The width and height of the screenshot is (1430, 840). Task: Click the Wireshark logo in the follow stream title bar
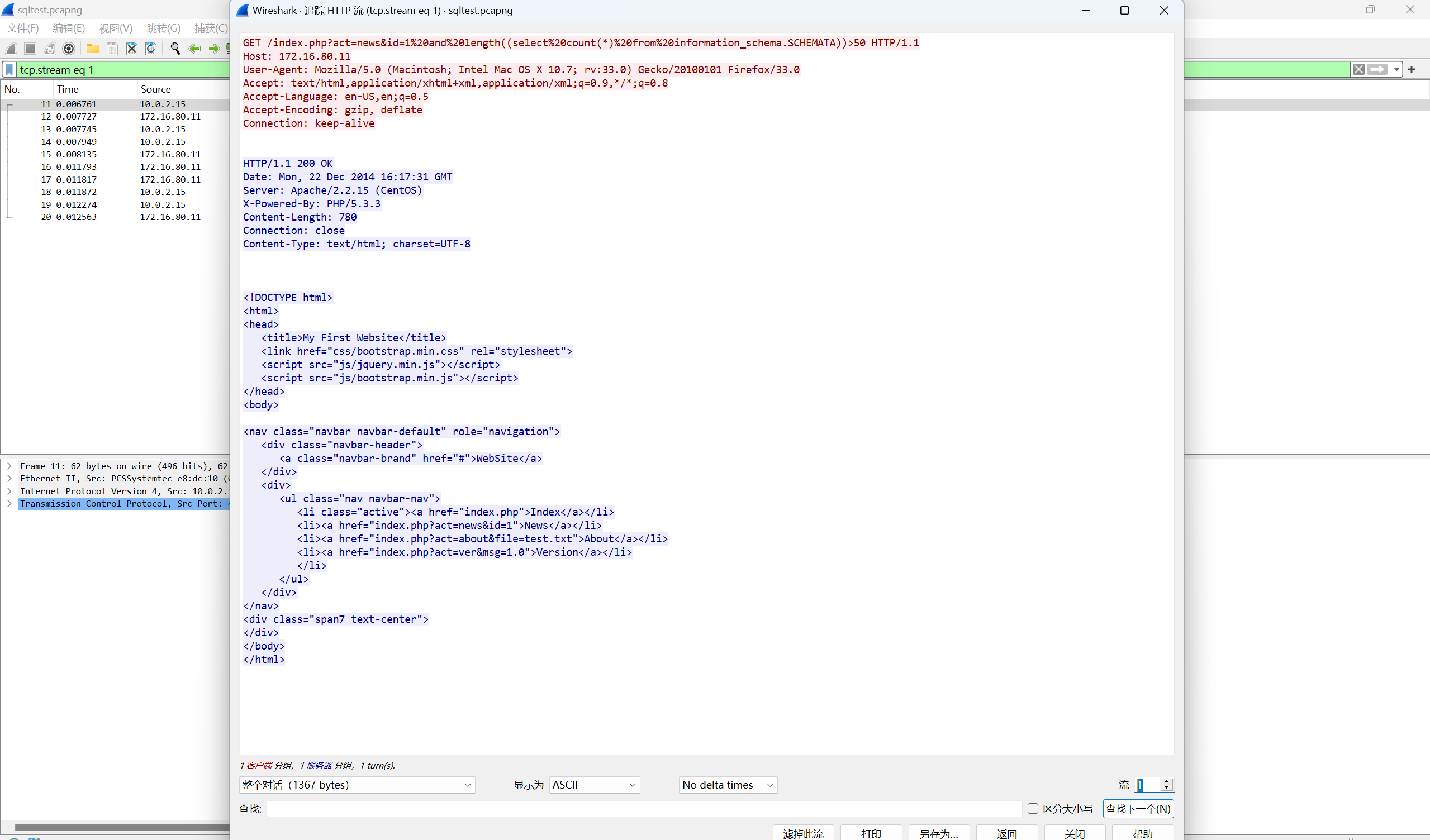[x=243, y=10]
